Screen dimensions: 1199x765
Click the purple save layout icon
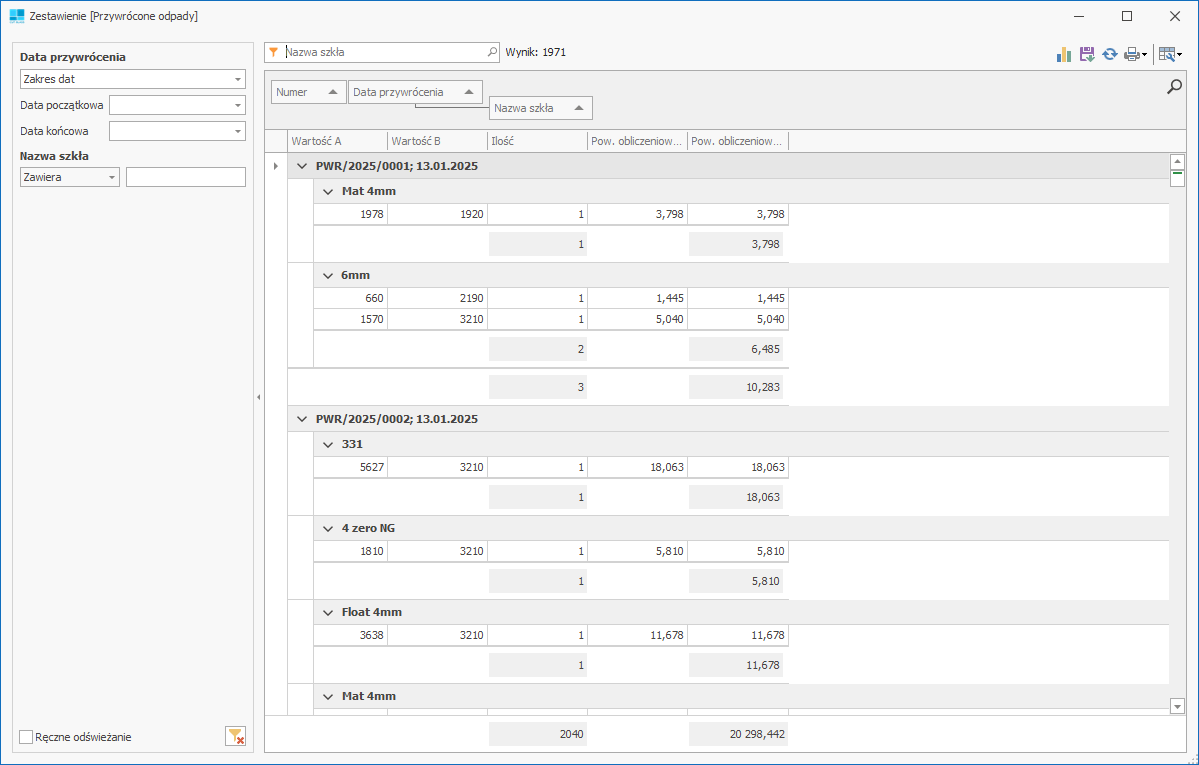click(1087, 54)
